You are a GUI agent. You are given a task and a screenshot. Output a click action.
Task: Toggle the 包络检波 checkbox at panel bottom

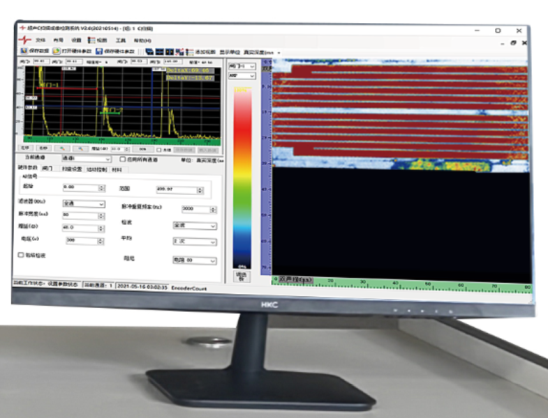coord(21,255)
